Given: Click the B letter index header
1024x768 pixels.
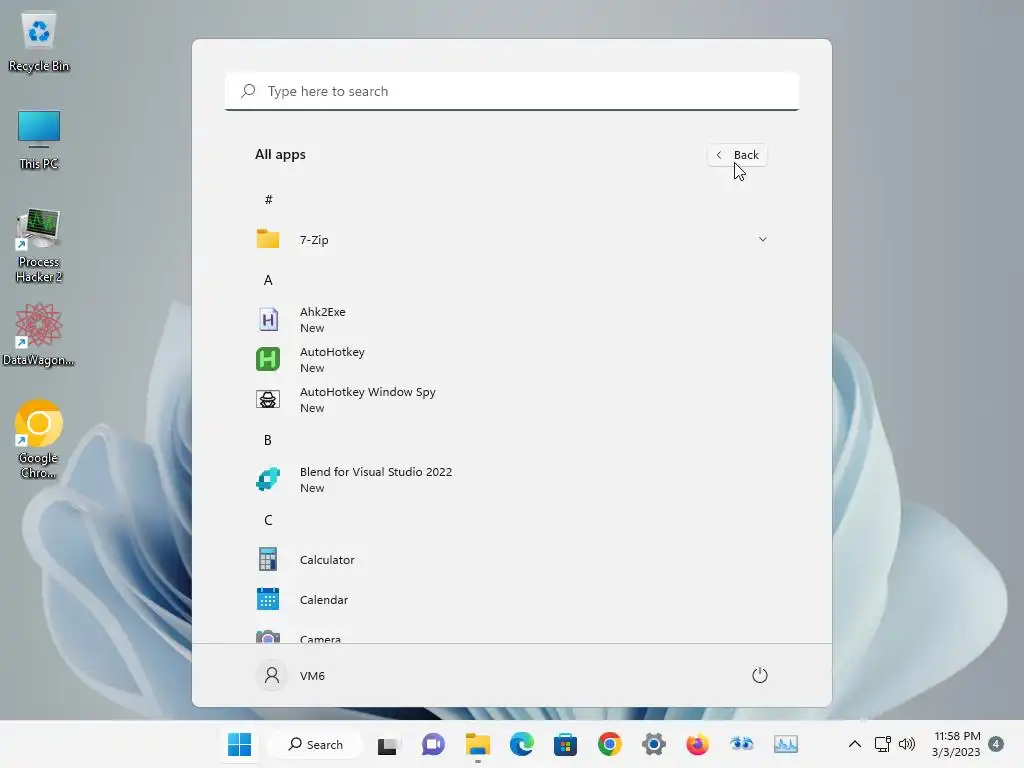Looking at the screenshot, I should click(268, 440).
